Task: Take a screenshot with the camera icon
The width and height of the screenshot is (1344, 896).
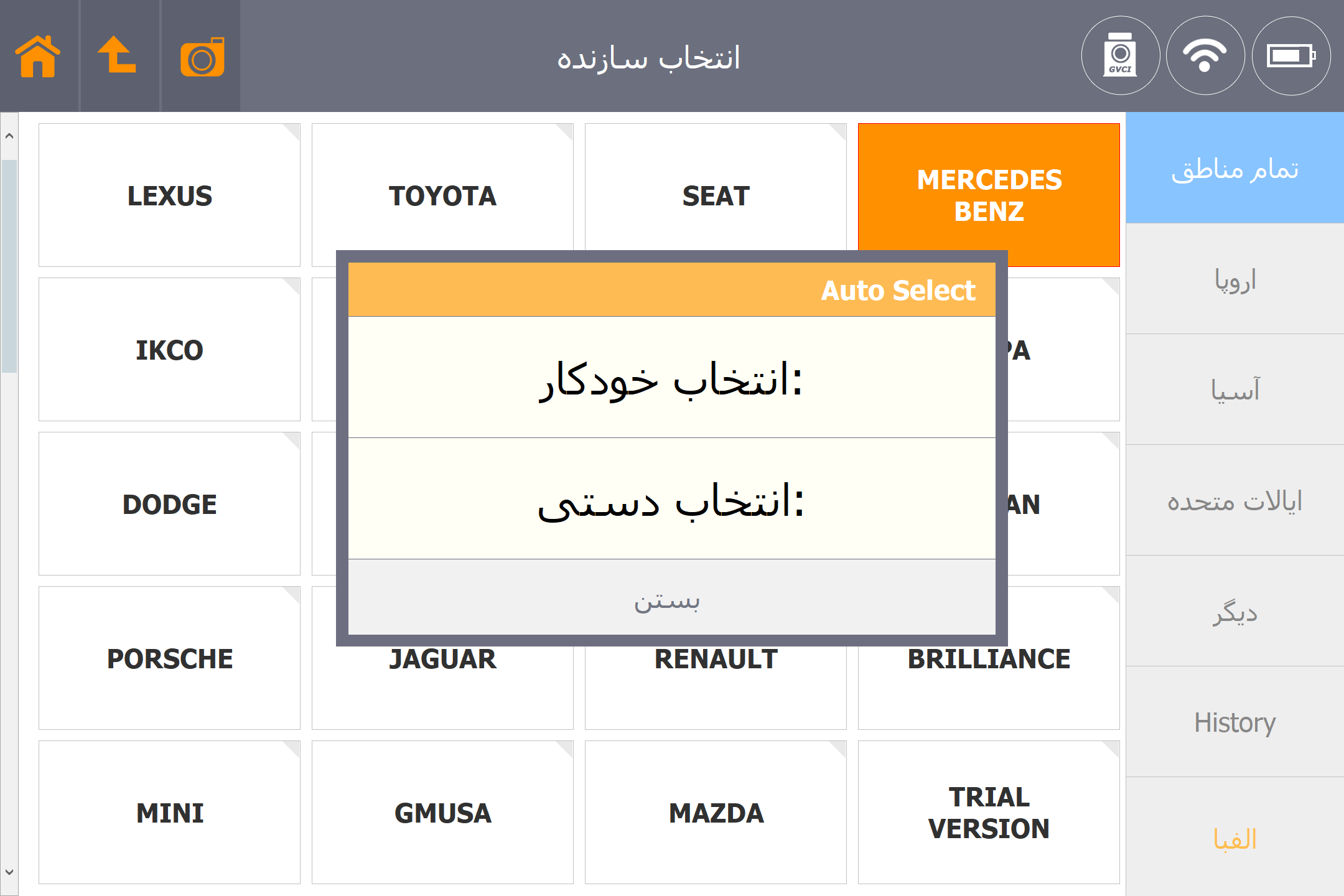Action: pos(202,57)
